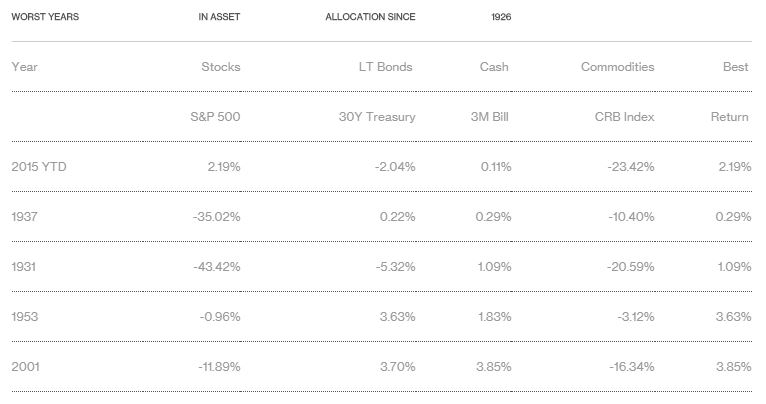Select the 30Y Treasury subheader

[x=377, y=117]
